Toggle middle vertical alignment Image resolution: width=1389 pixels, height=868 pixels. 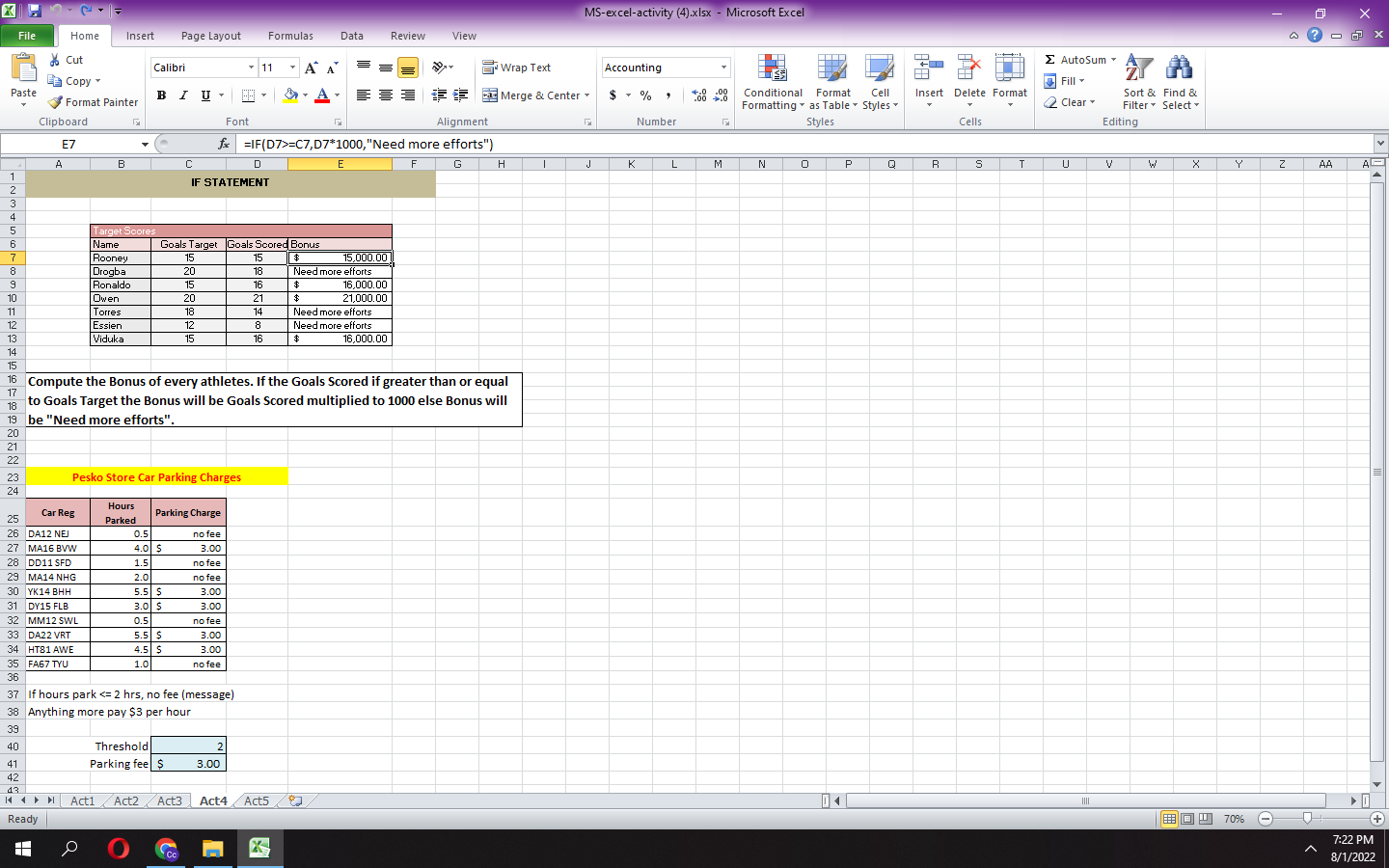click(x=385, y=68)
